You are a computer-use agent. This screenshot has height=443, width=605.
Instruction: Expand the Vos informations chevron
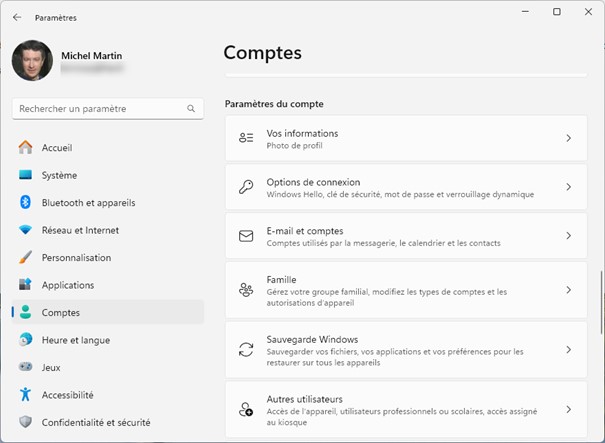(568, 138)
